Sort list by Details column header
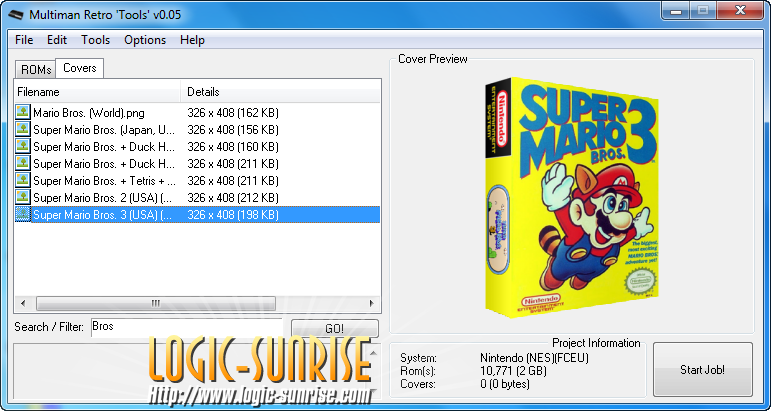This screenshot has height=411, width=771. coord(281,92)
